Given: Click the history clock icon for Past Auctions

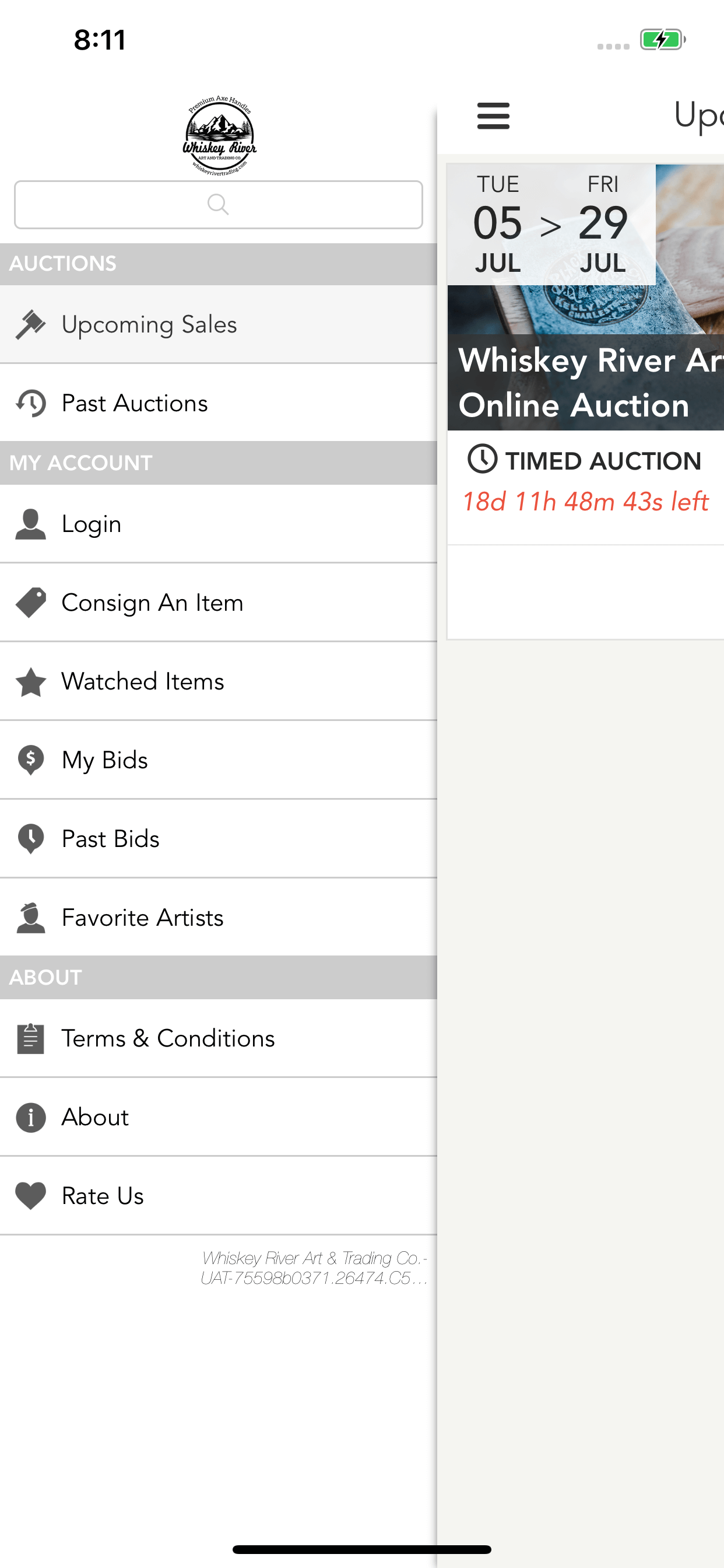Looking at the screenshot, I should point(30,403).
